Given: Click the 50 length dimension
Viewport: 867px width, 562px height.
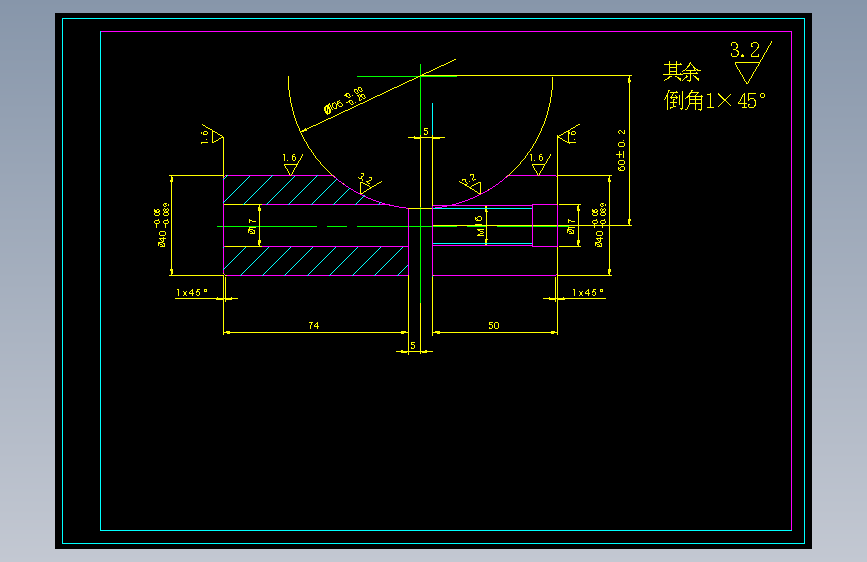Looking at the screenshot, I should 494,325.
